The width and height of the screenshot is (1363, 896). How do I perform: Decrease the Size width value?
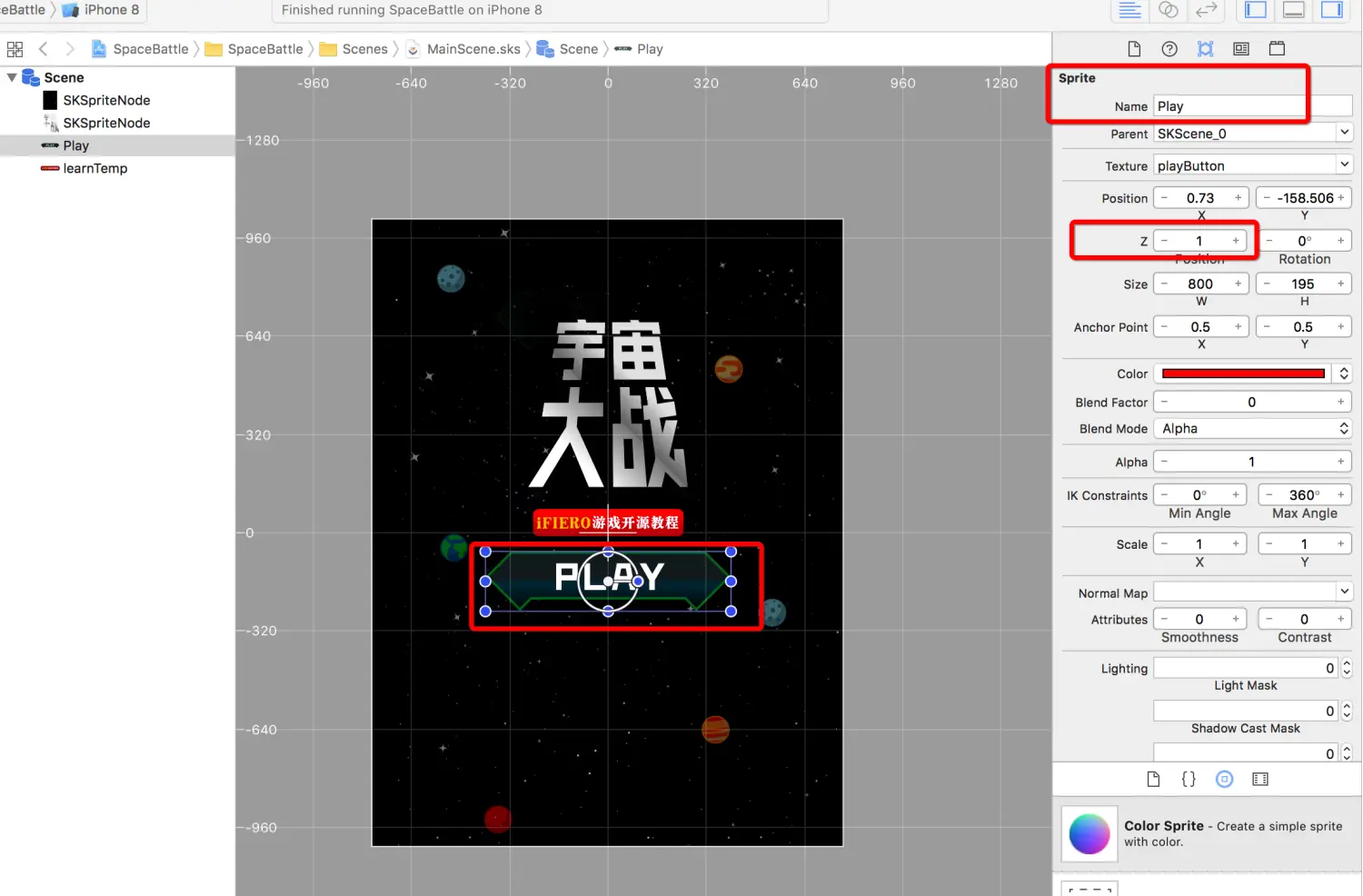click(x=1164, y=284)
